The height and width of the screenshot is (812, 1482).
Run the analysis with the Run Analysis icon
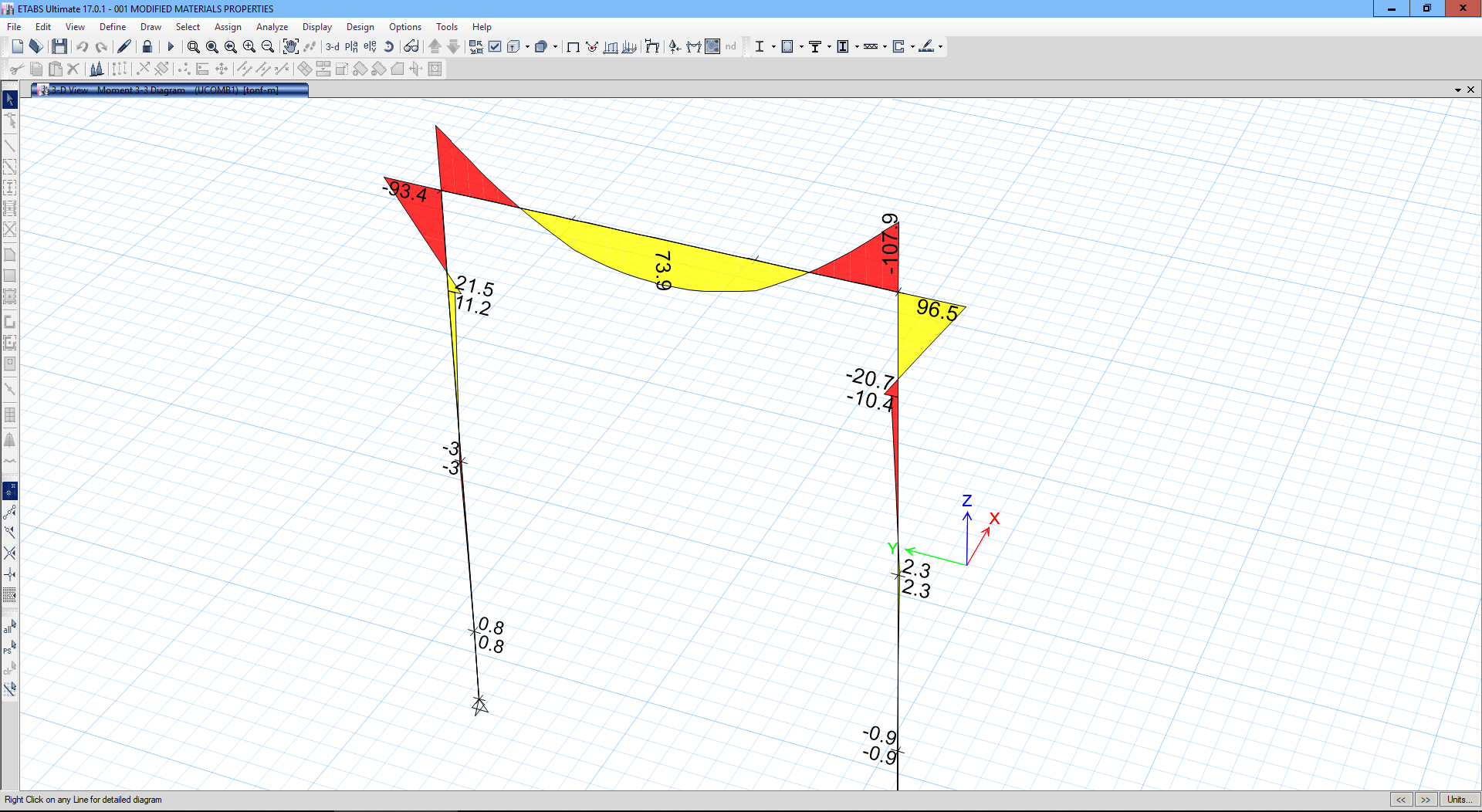(171, 46)
